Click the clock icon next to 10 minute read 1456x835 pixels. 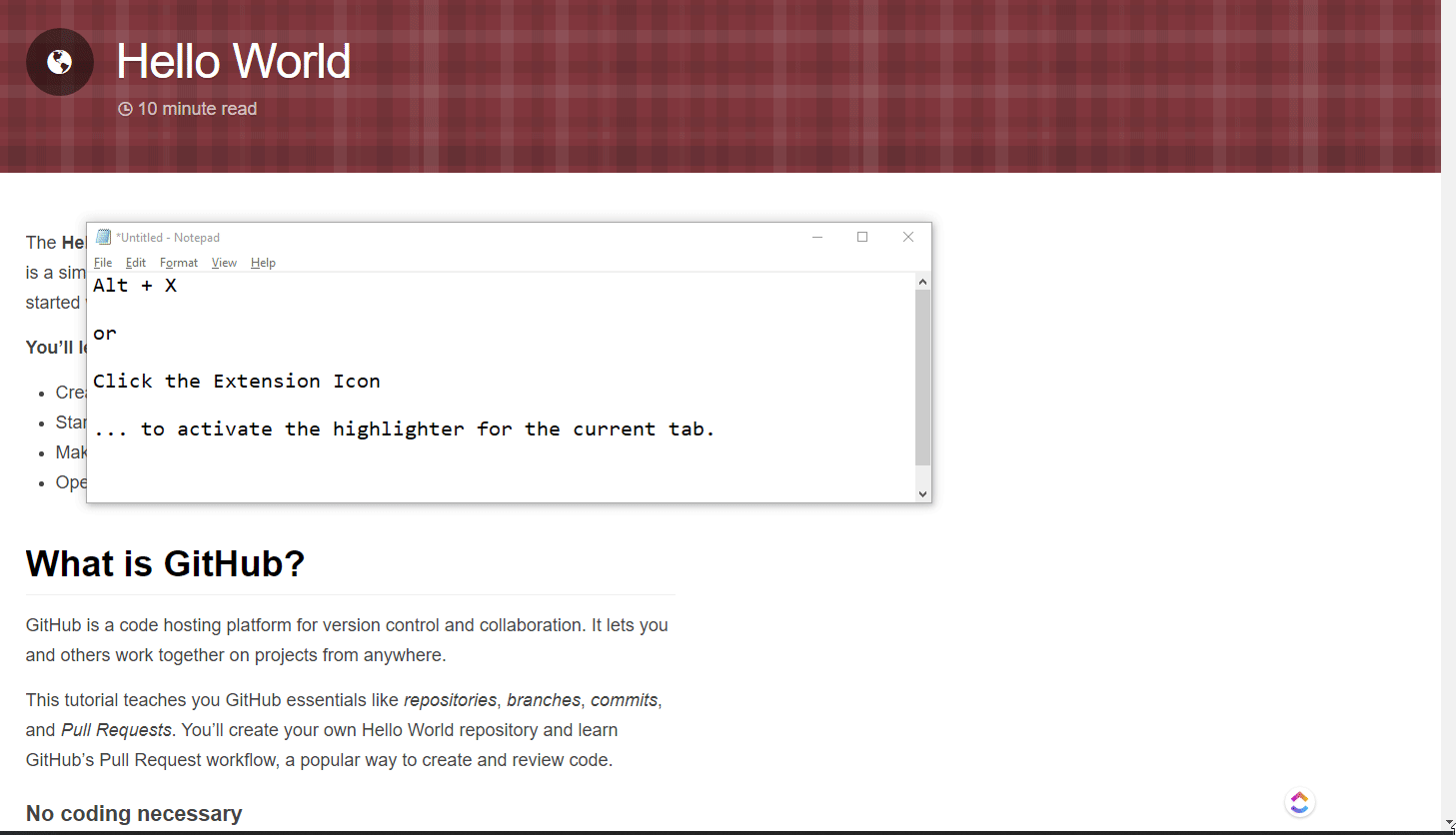point(125,109)
